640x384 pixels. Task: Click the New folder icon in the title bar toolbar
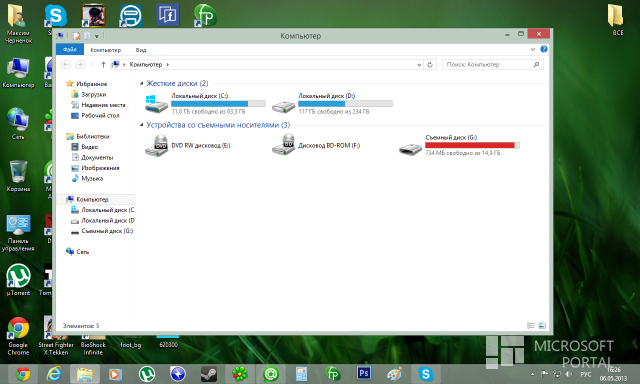point(87,36)
